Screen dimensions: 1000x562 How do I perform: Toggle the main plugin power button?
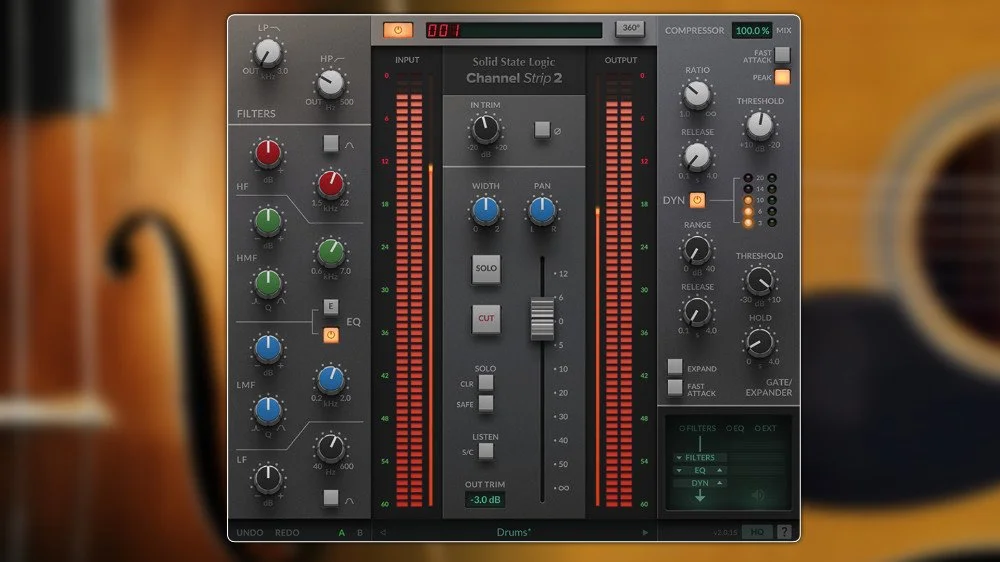tap(397, 30)
